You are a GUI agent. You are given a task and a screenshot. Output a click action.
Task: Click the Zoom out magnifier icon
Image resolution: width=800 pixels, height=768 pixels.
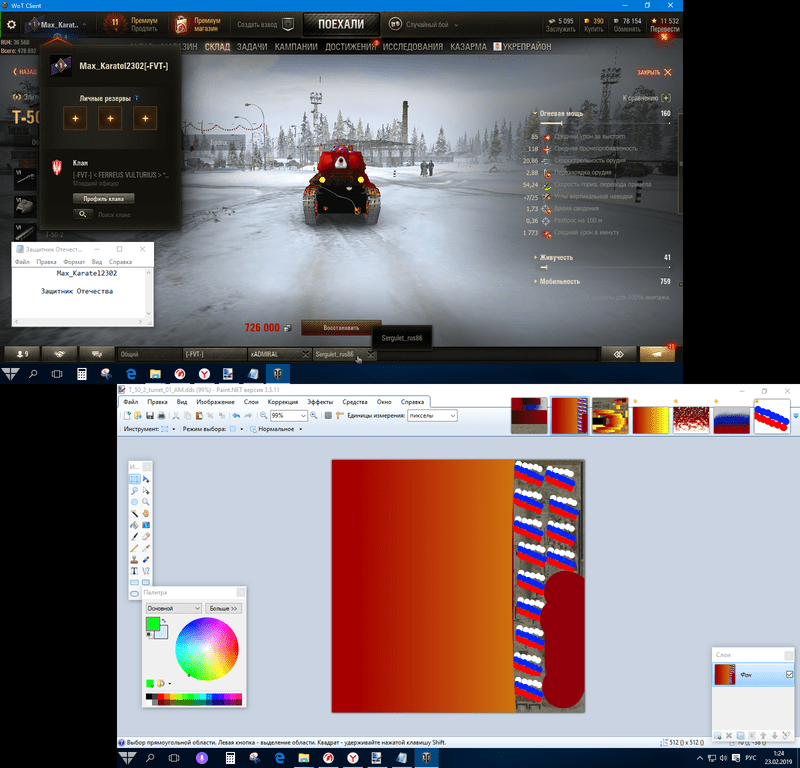click(263, 416)
